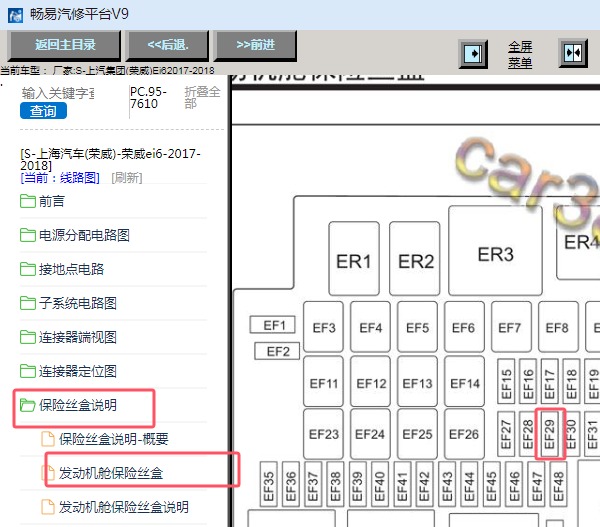Click fuse EF3 in the diagram
The height and width of the screenshot is (527, 600).
pos(323,327)
